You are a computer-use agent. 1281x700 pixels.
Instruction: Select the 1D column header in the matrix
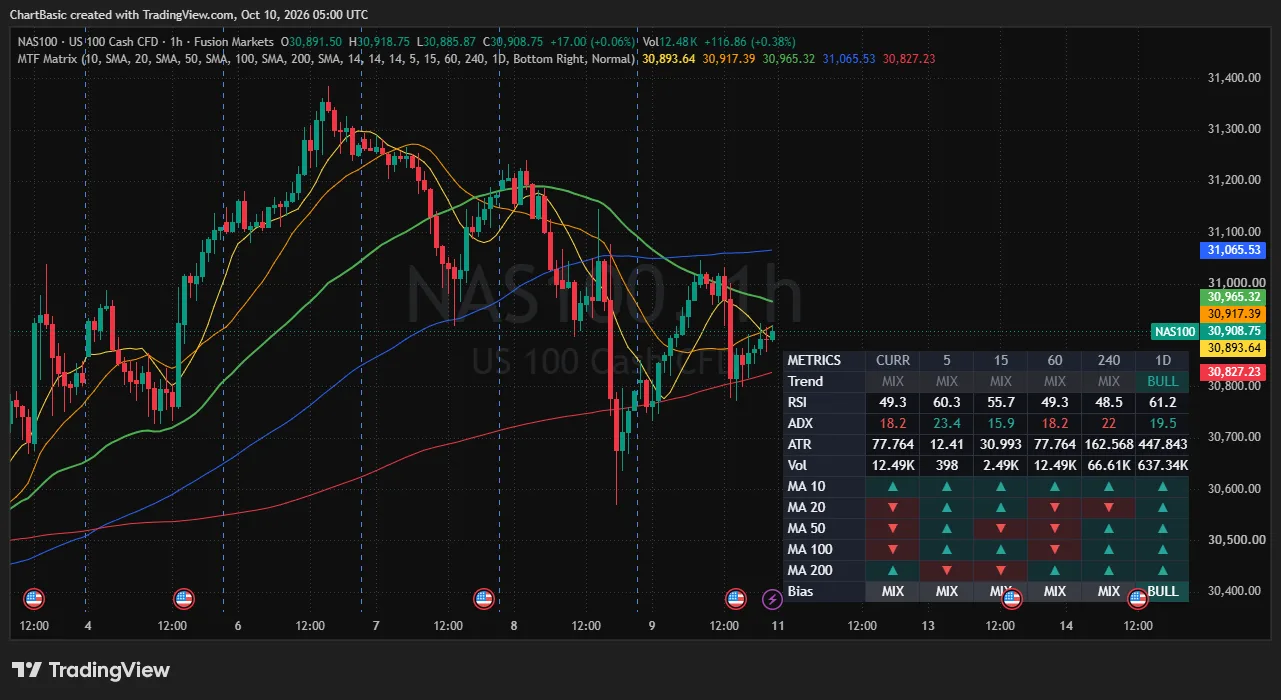coord(1163,360)
